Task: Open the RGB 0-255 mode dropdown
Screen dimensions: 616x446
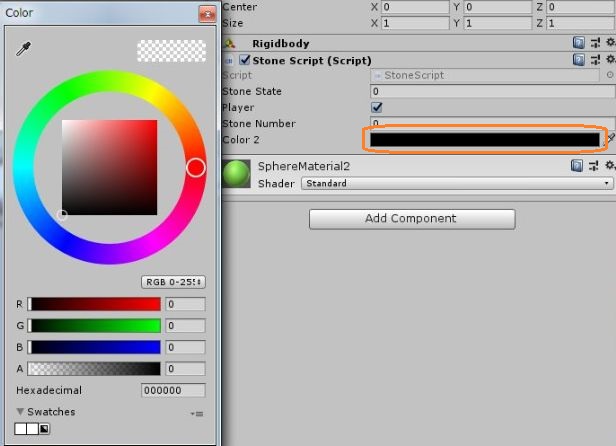Action: 173,282
